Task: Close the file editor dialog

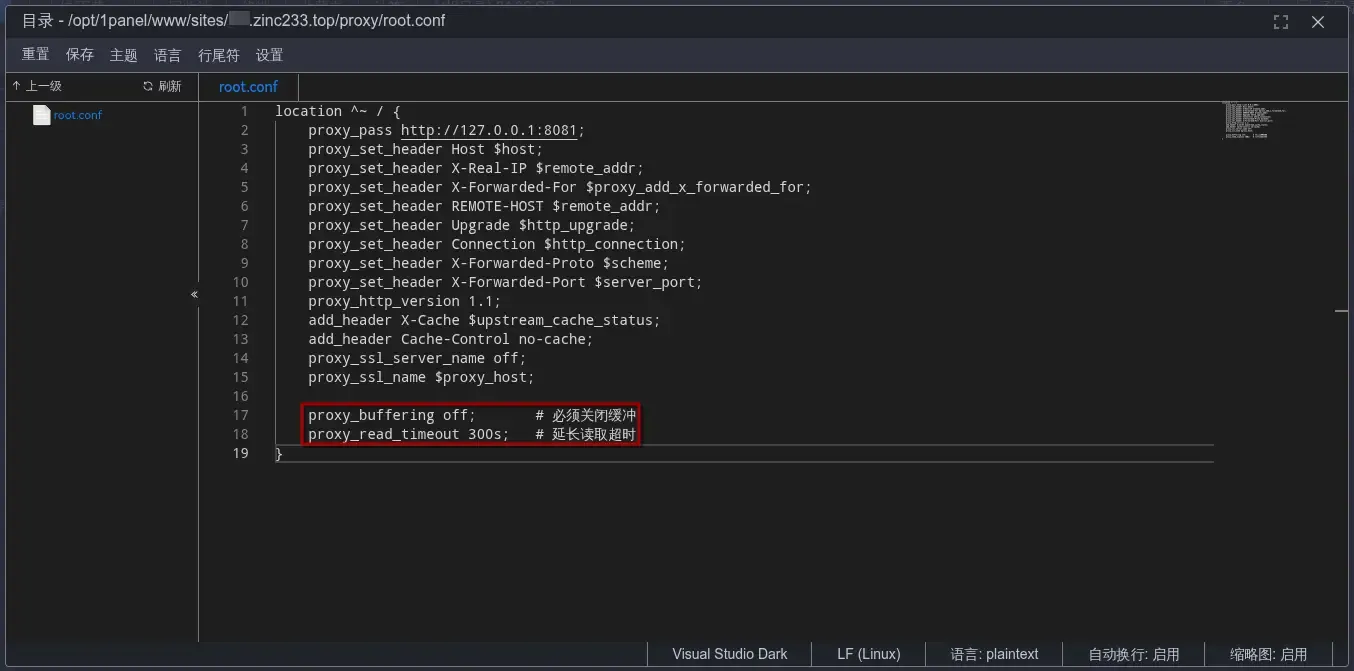Action: point(1318,22)
